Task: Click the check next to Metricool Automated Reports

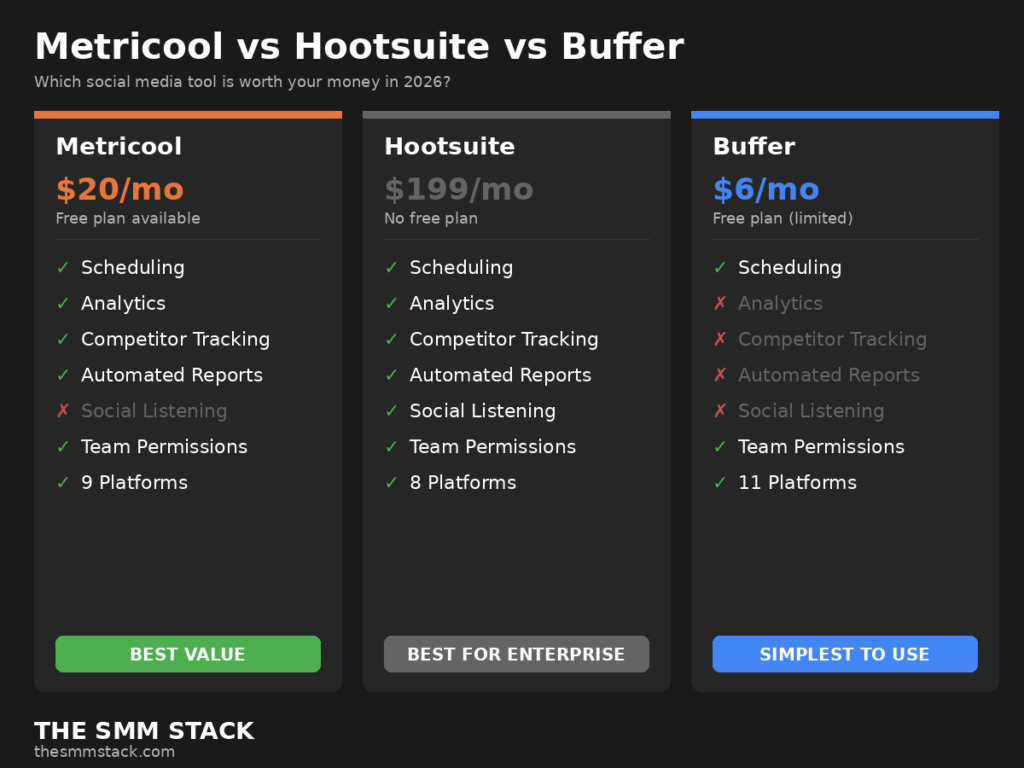Action: point(63,376)
